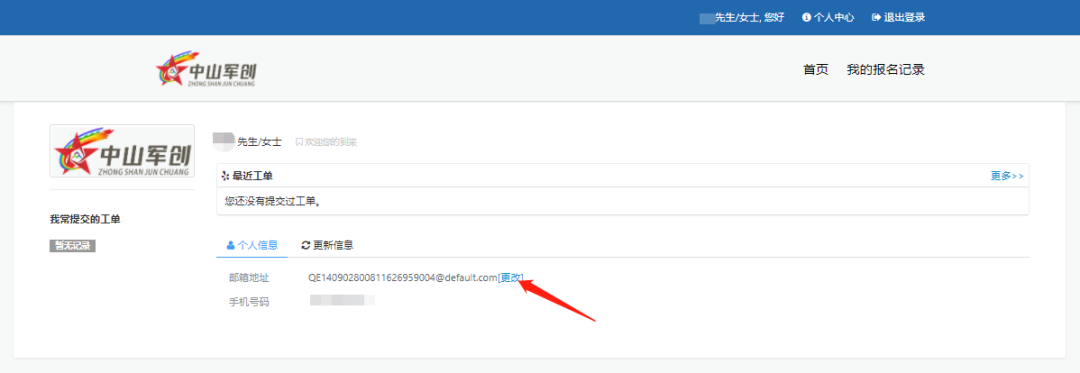Click the 中山军创 header logo
1080x373 pixels.
pos(207,69)
